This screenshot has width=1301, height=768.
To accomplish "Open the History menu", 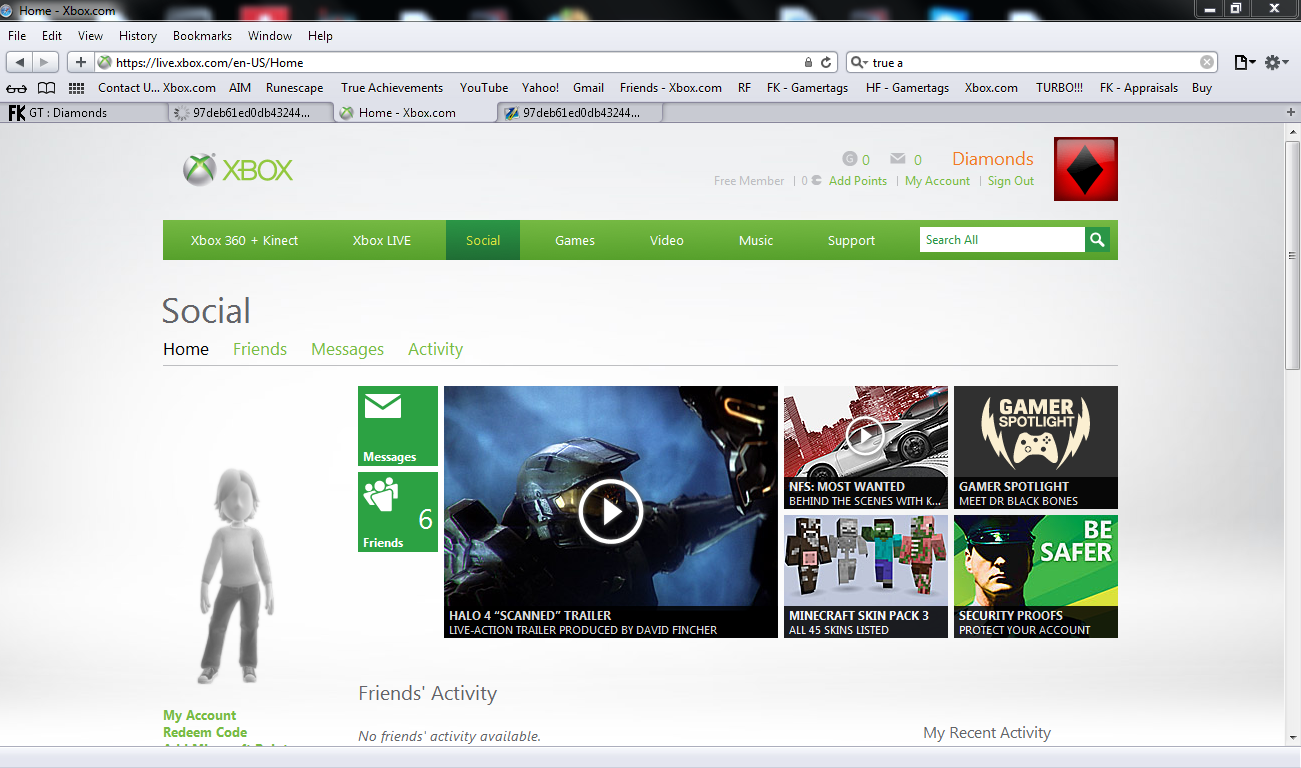I will tap(138, 36).
